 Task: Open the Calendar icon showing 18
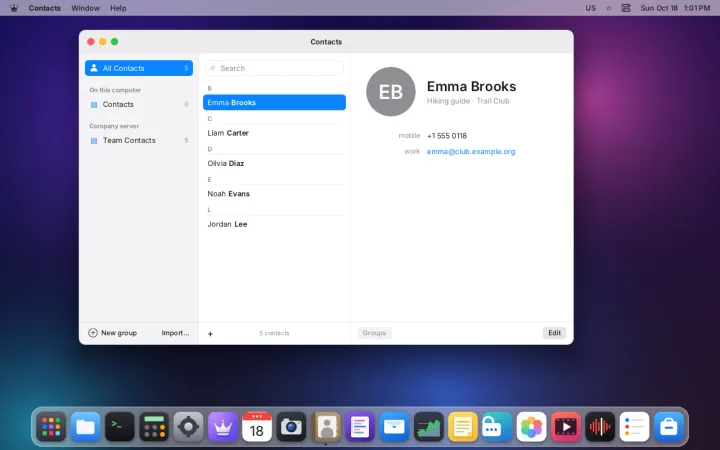pyautogui.click(x=257, y=427)
